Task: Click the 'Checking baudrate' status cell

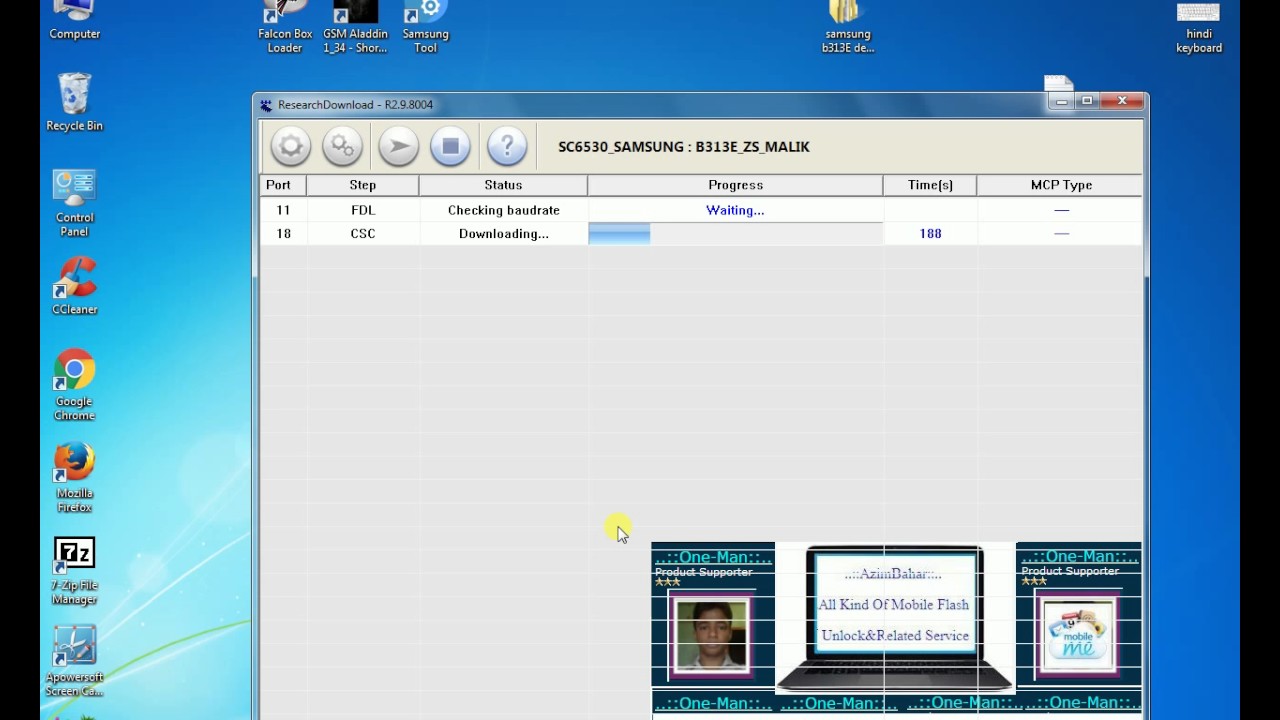Action: 503,210
